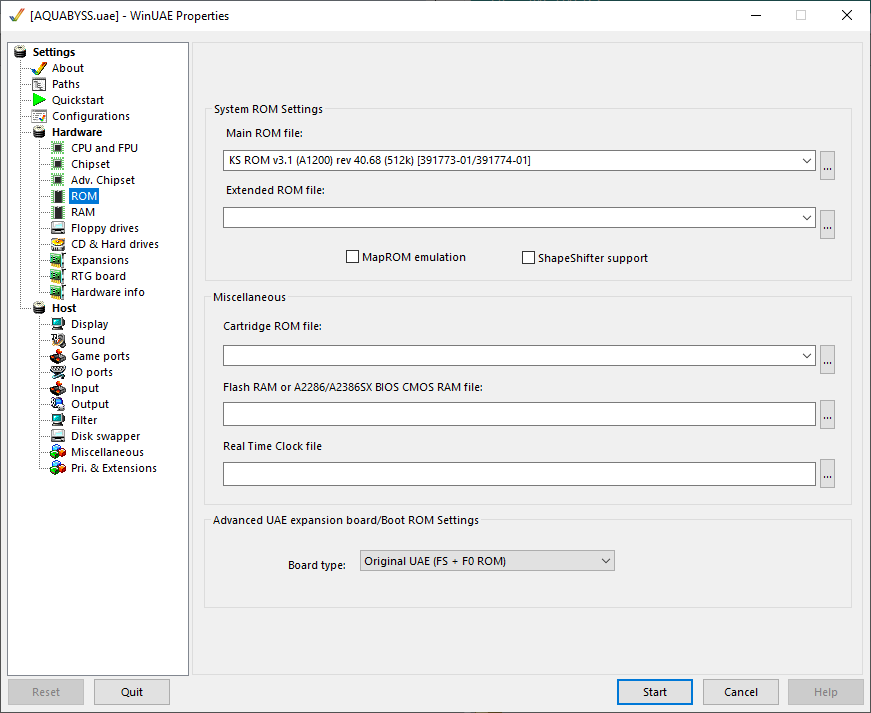Click the CD & Hard drives icon
This screenshot has height=713, width=871.
click(58, 244)
